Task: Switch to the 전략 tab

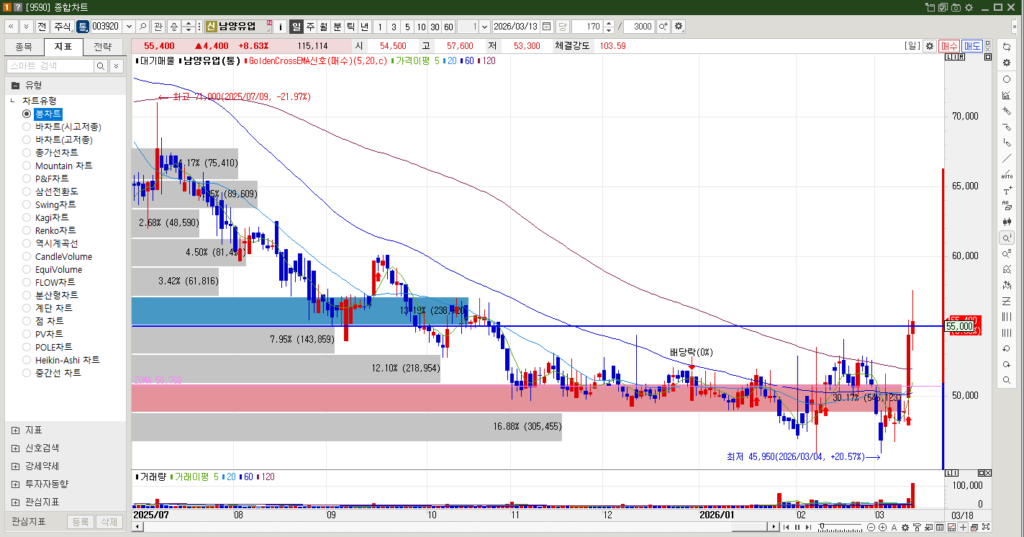Action: click(103, 46)
